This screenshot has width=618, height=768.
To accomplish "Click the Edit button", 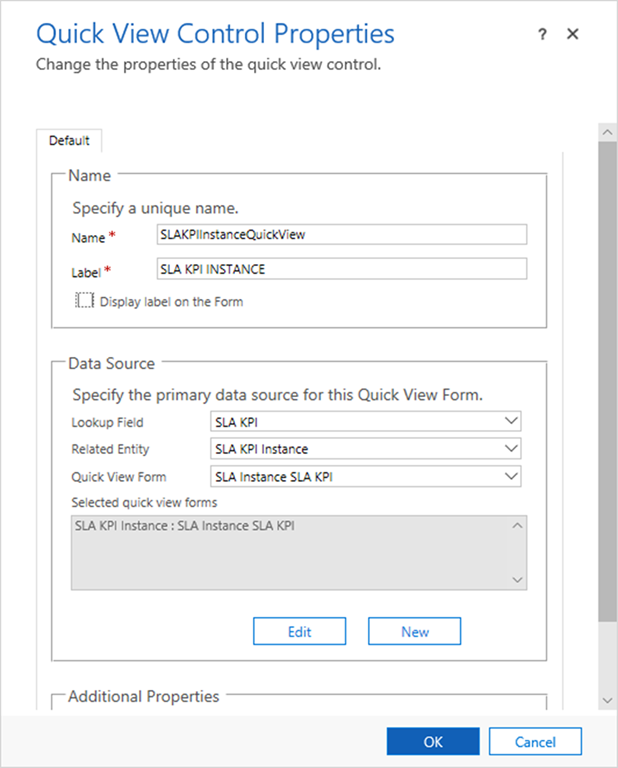I will [x=299, y=631].
